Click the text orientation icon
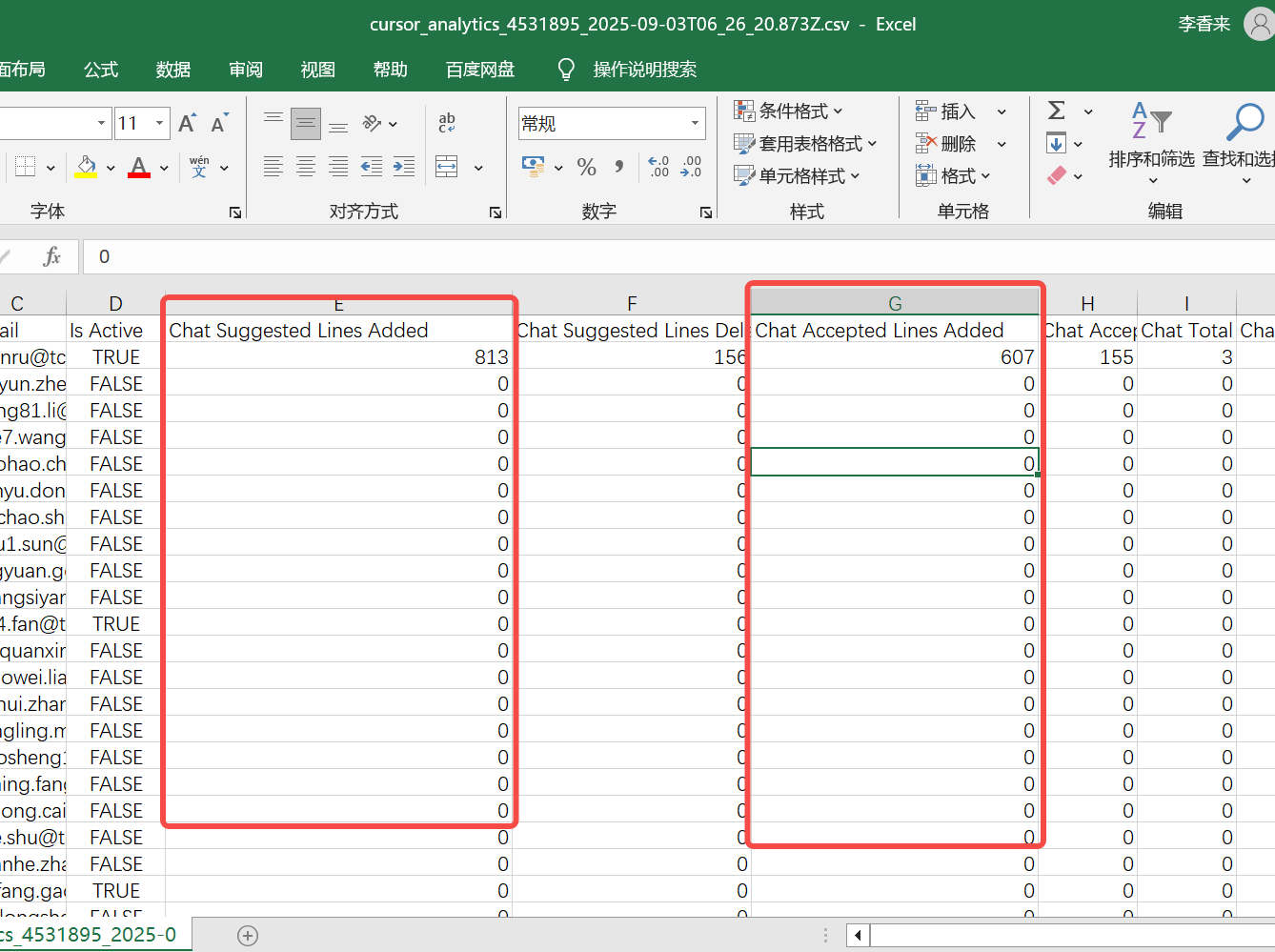The height and width of the screenshot is (952, 1275). pos(372,123)
